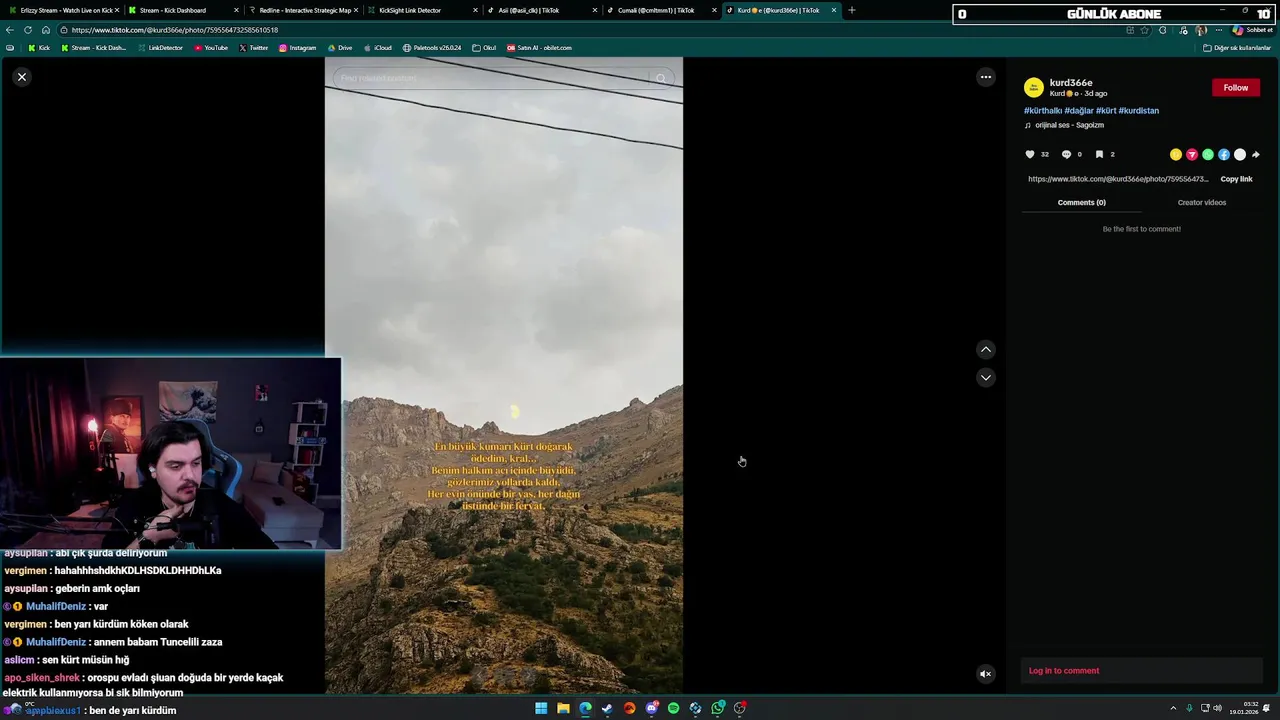
Task: Click the yellow share icon
Action: coord(1176,155)
